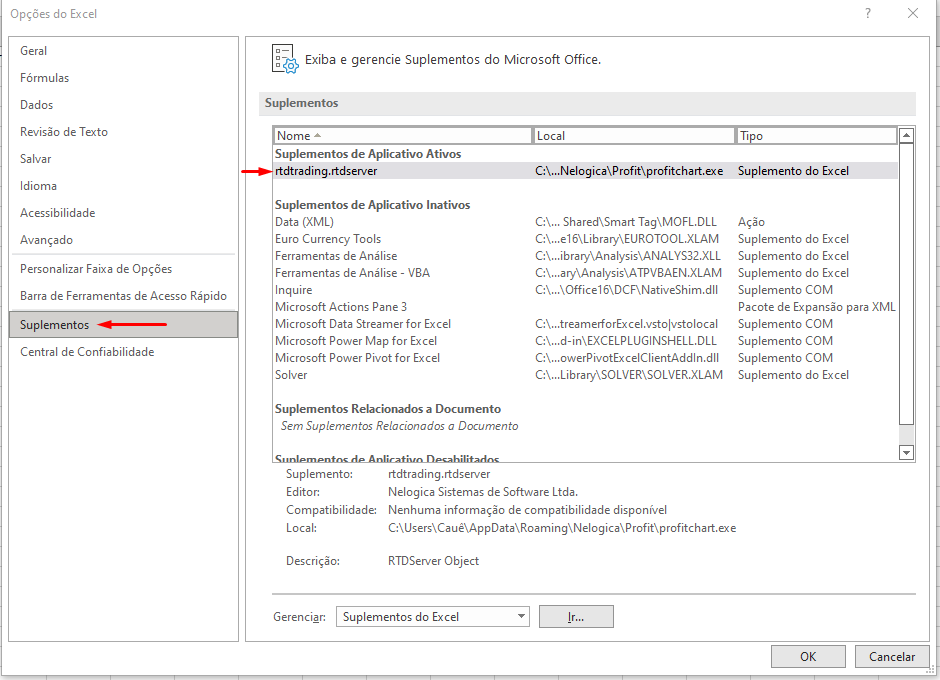Click the C:\...Library\SOLVER\SOLVER.XLAM path
This screenshot has height=680, width=940.
click(x=629, y=375)
